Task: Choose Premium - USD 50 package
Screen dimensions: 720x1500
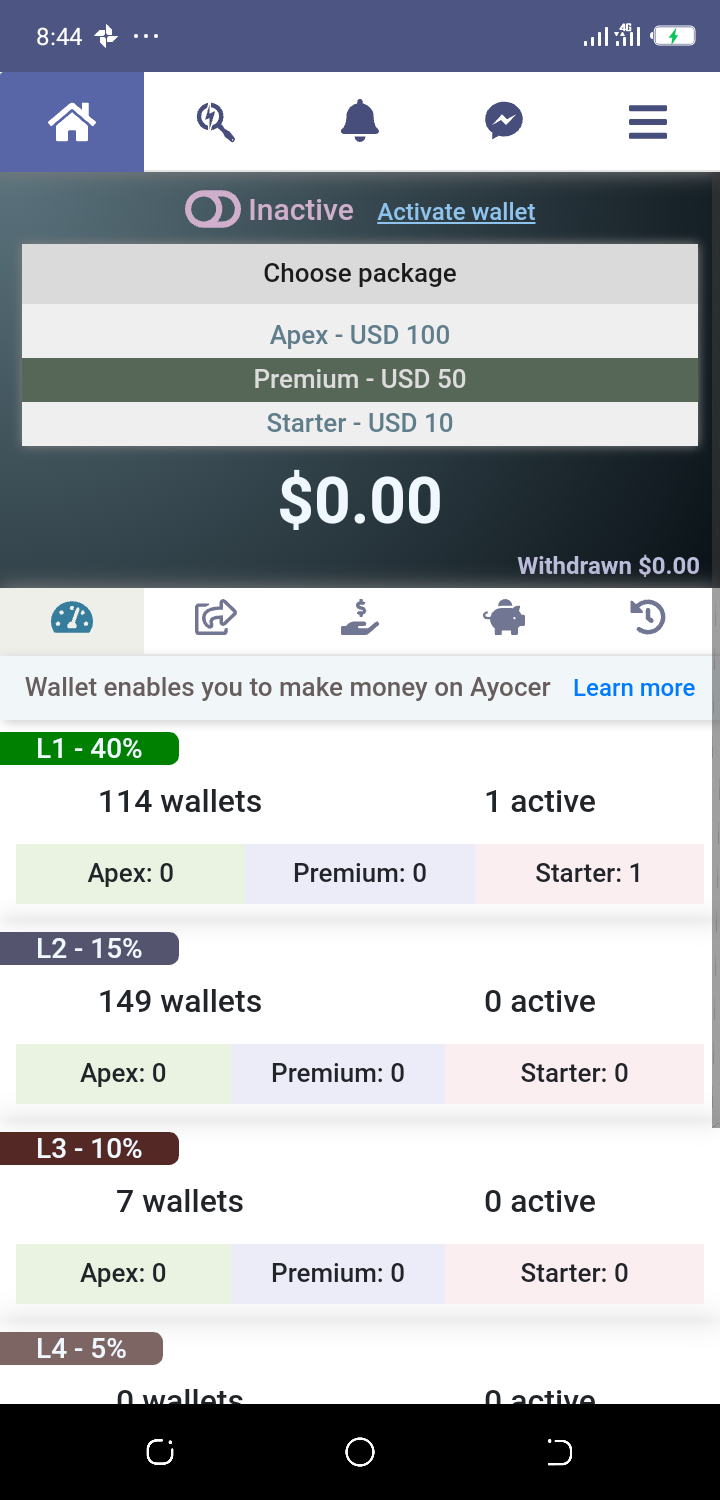Action: coord(360,379)
